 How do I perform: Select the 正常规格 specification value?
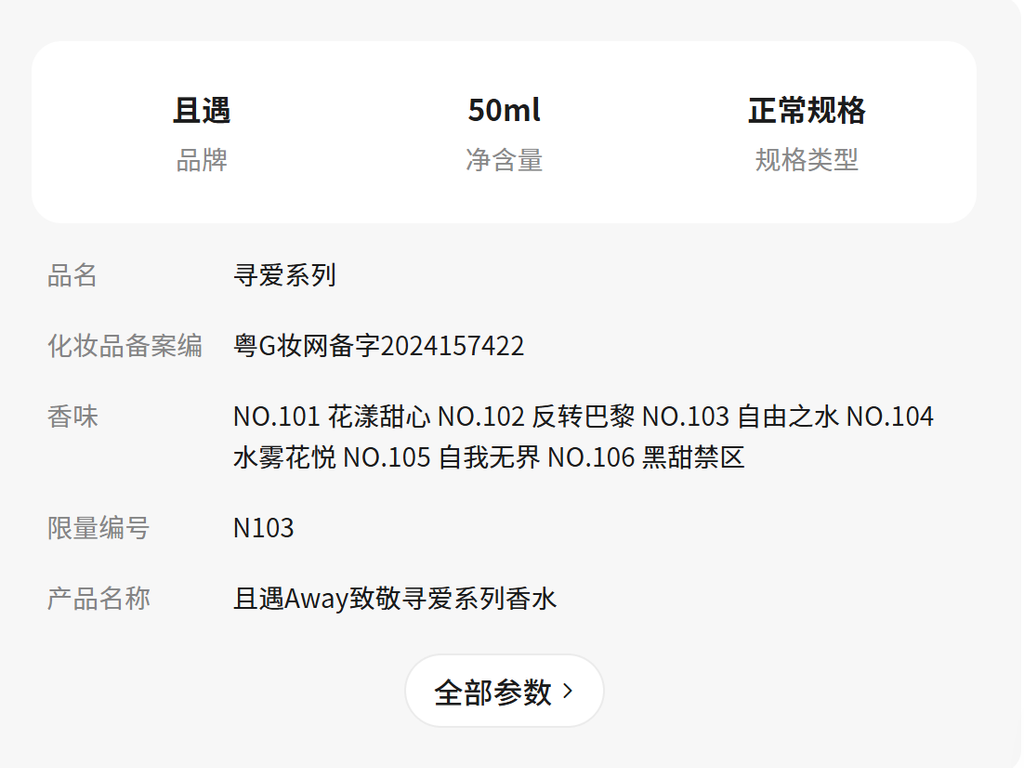tap(806, 110)
